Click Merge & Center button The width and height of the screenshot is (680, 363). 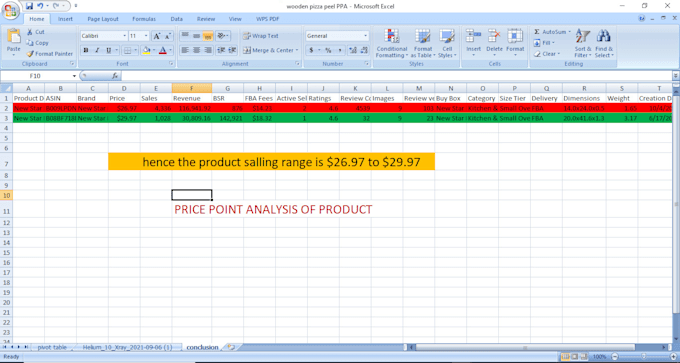click(268, 50)
